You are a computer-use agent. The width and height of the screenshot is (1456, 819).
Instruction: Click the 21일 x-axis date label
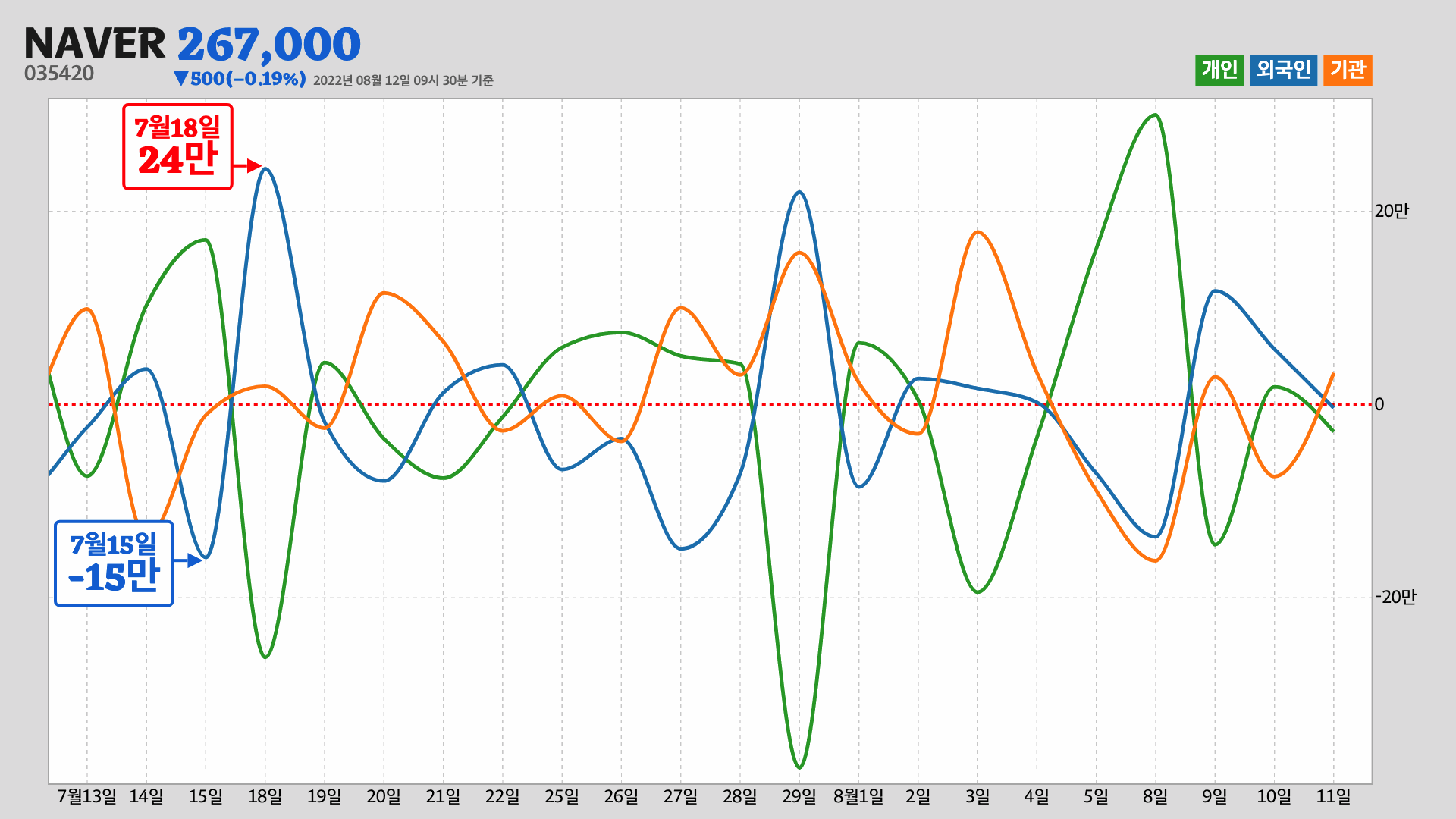click(443, 797)
